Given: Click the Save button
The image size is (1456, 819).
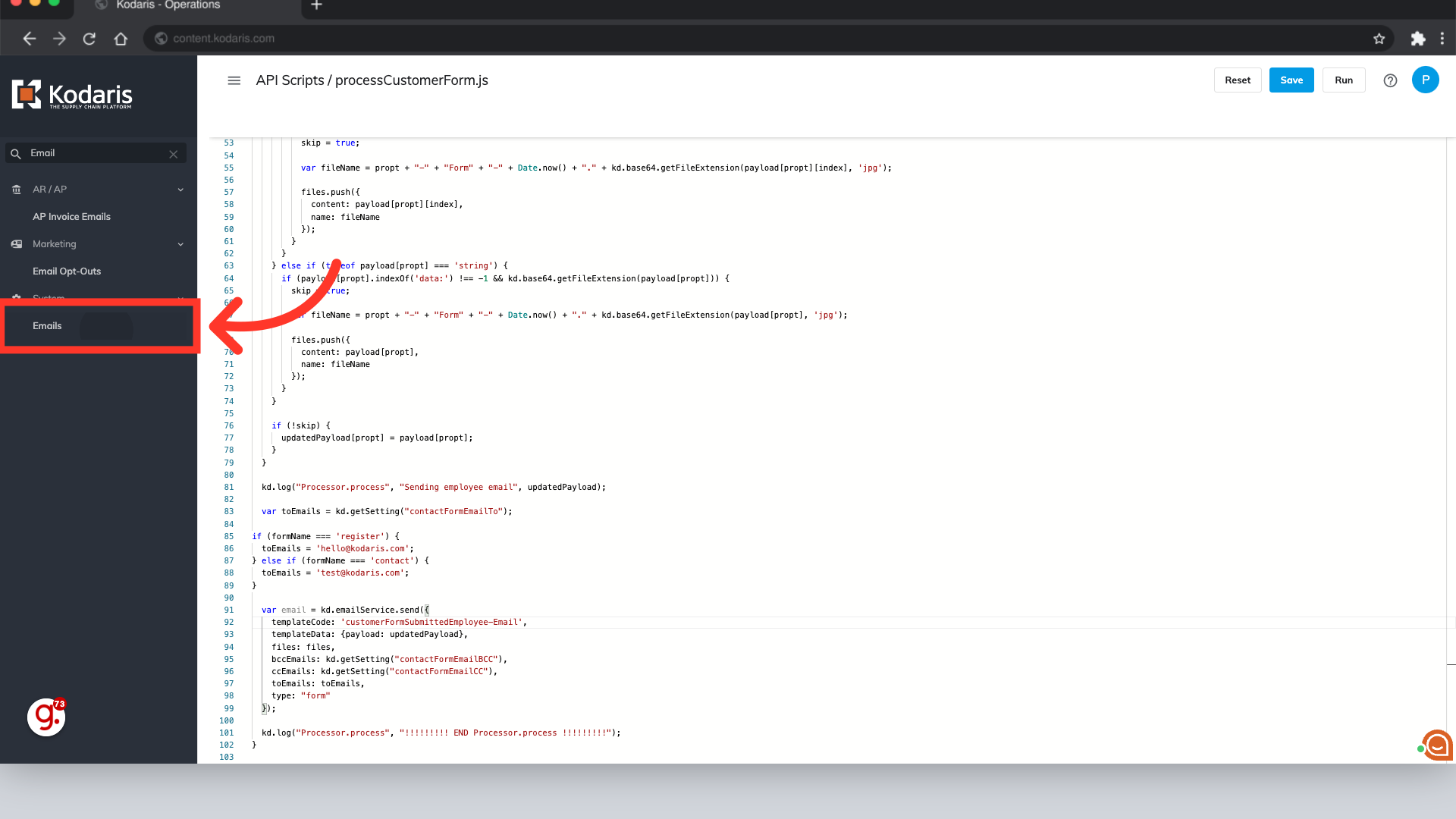Looking at the screenshot, I should click(x=1291, y=80).
